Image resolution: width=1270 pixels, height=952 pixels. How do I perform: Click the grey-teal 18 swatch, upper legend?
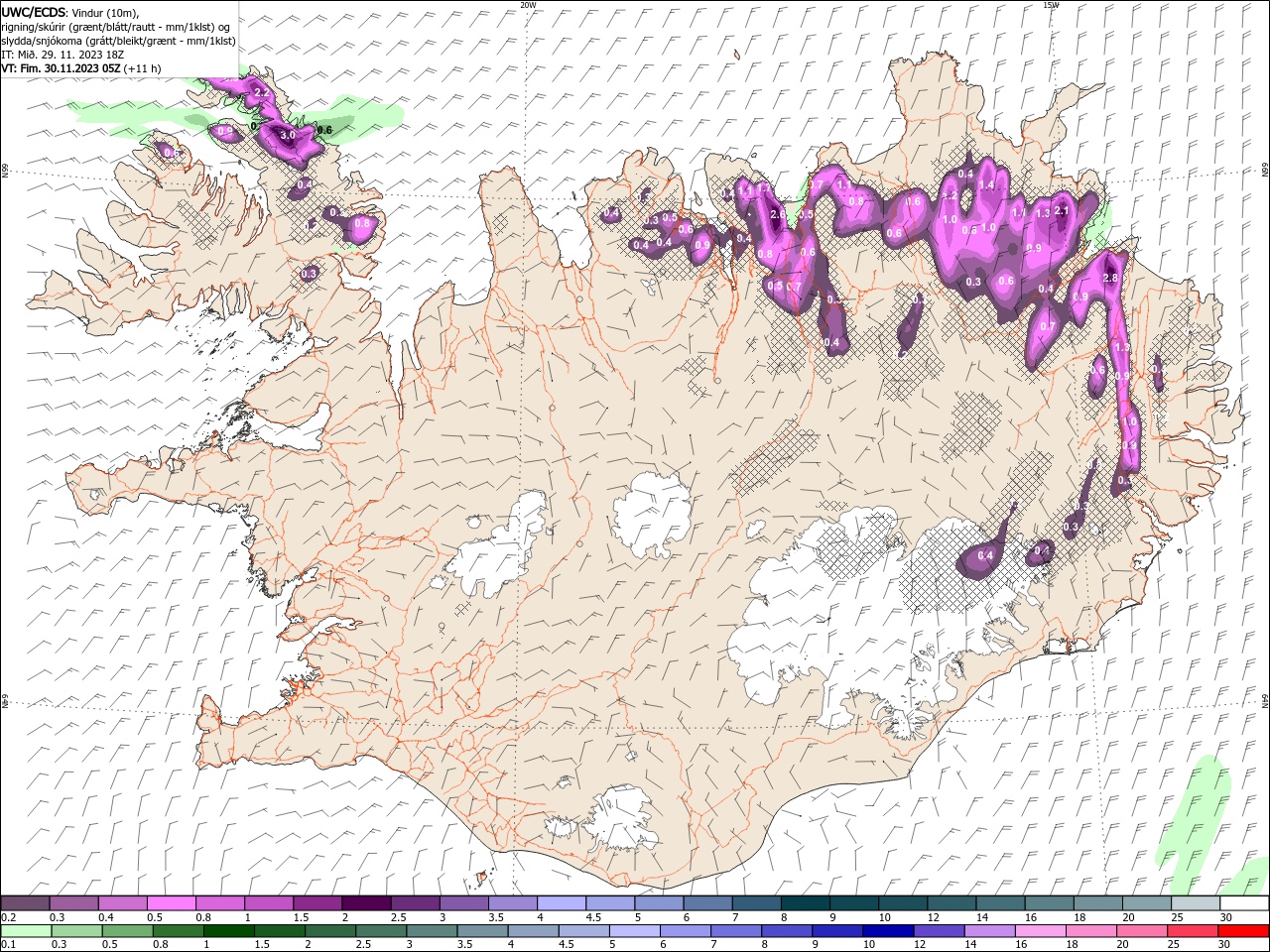click(1098, 903)
